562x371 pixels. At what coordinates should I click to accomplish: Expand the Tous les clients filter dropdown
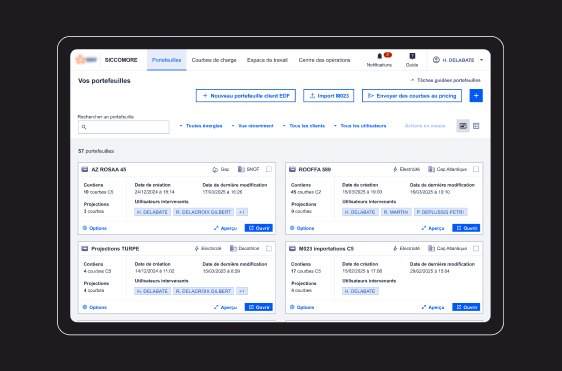coord(304,126)
